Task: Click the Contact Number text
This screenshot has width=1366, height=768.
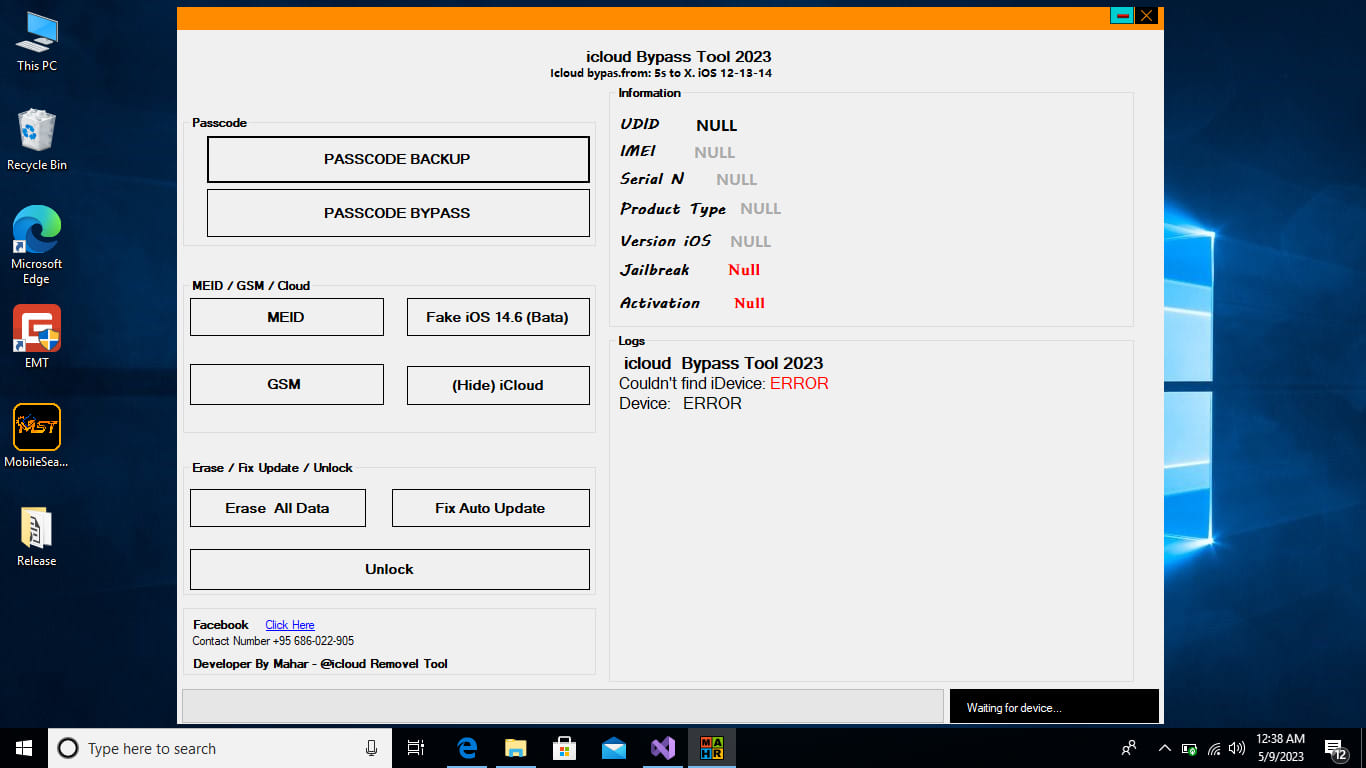Action: 273,641
